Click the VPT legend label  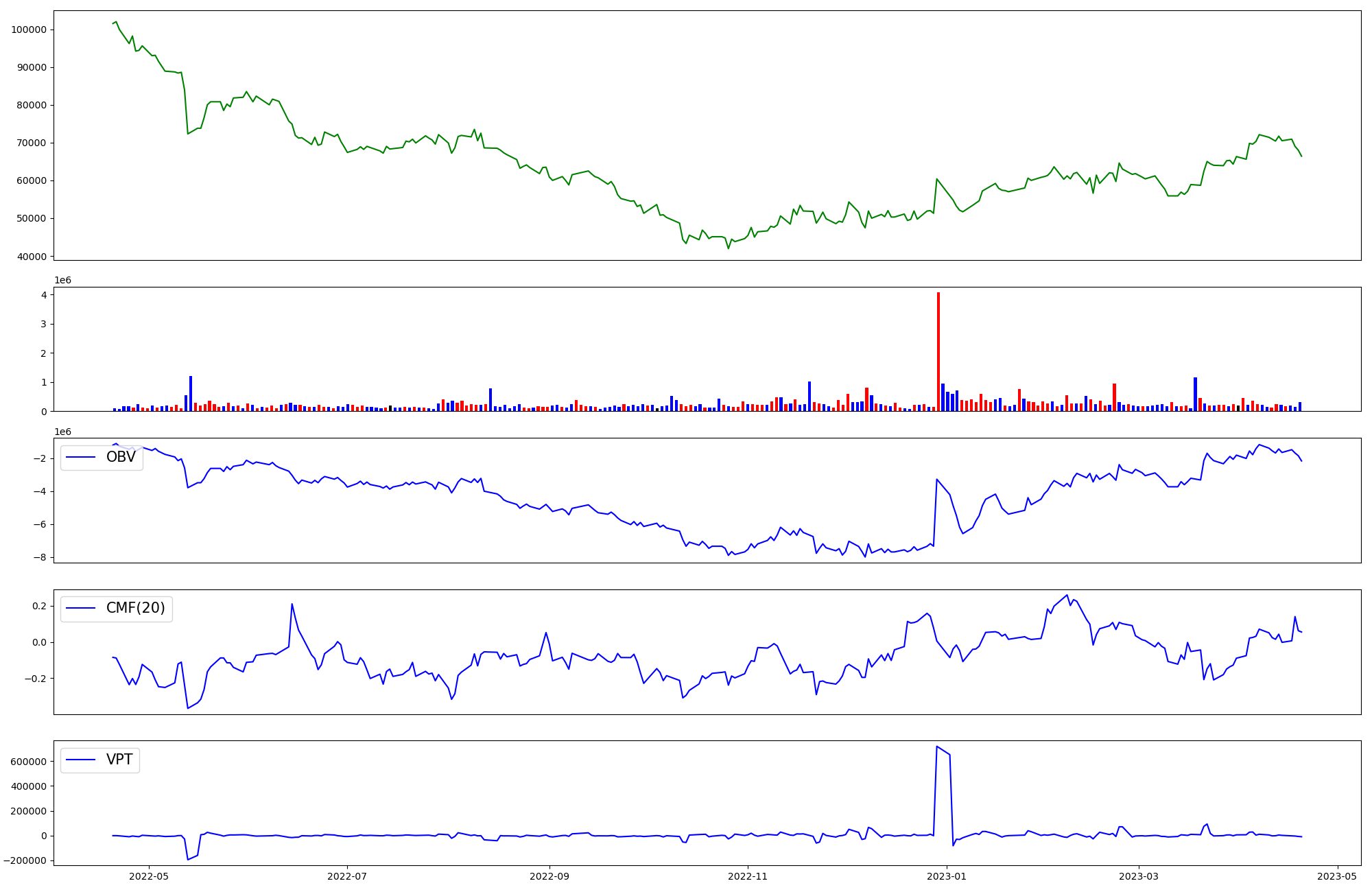[x=119, y=760]
